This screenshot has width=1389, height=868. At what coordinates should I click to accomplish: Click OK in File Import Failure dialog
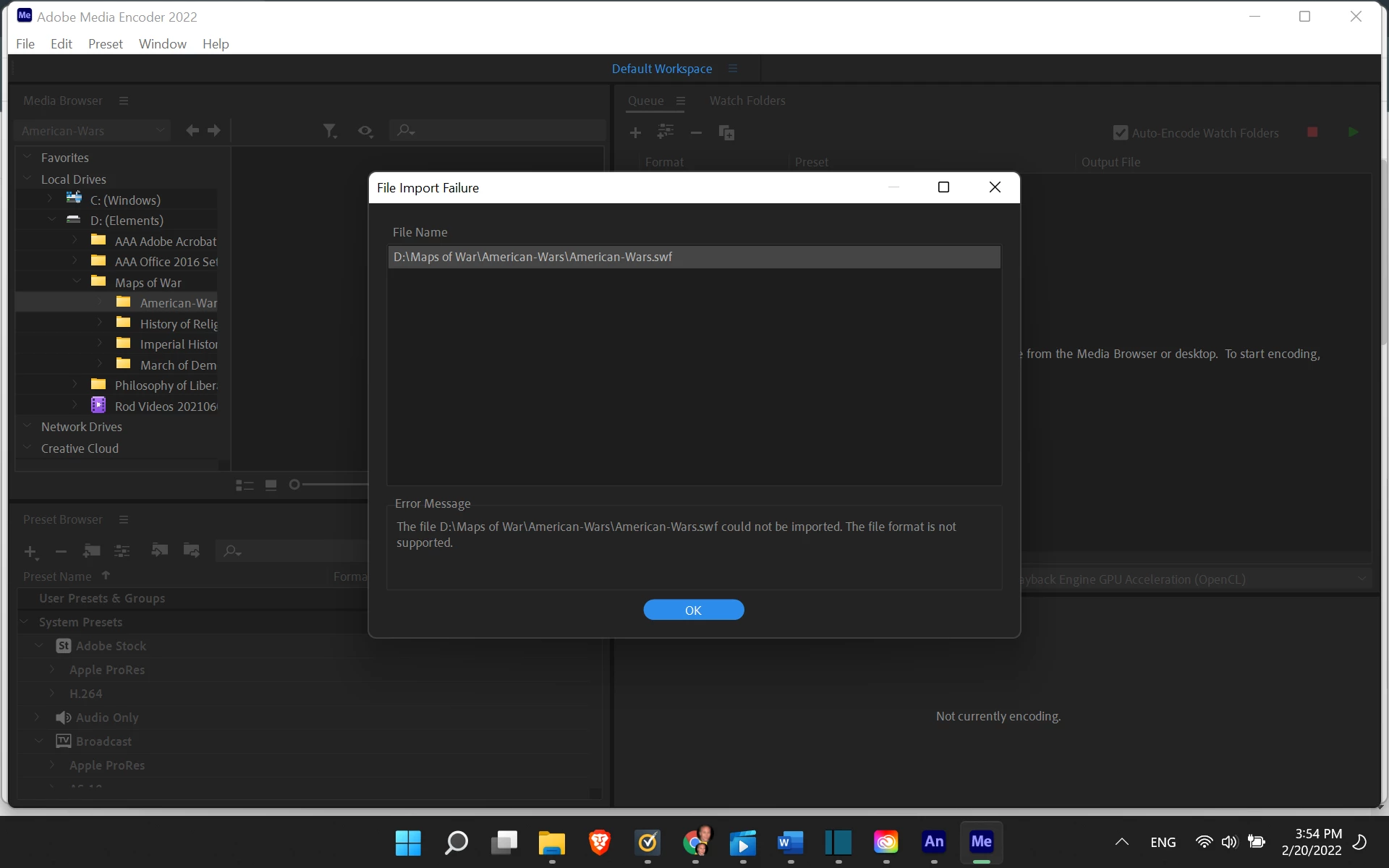tap(693, 610)
